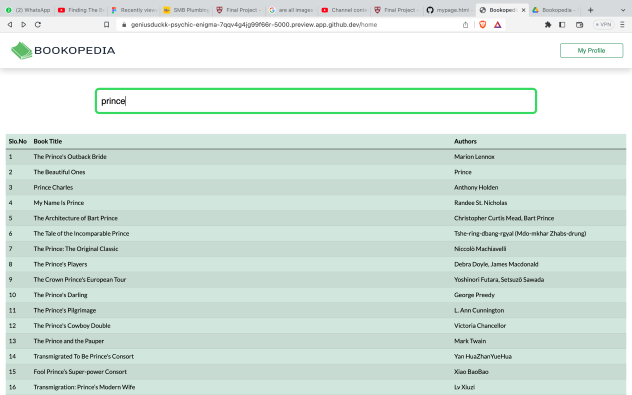Select the Prince Charles book title
This screenshot has height=395, width=632.
tap(53, 187)
